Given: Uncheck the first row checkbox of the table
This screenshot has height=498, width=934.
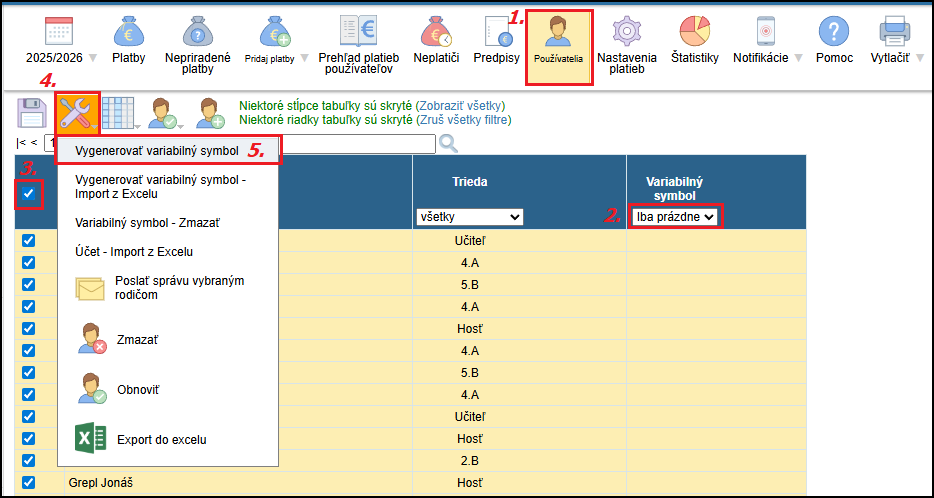Looking at the screenshot, I should point(28,241).
